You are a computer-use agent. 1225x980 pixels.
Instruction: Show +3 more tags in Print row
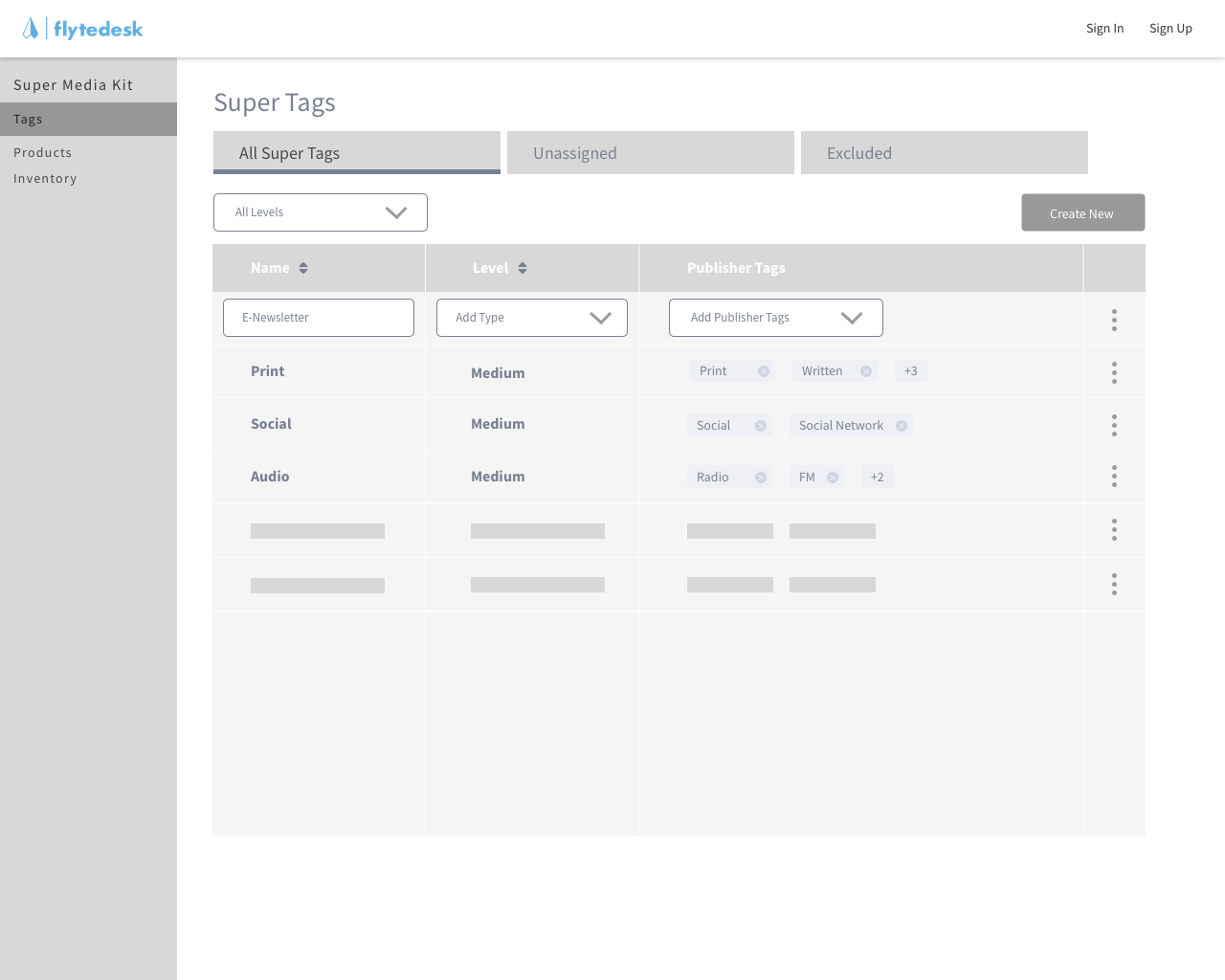coord(911,371)
